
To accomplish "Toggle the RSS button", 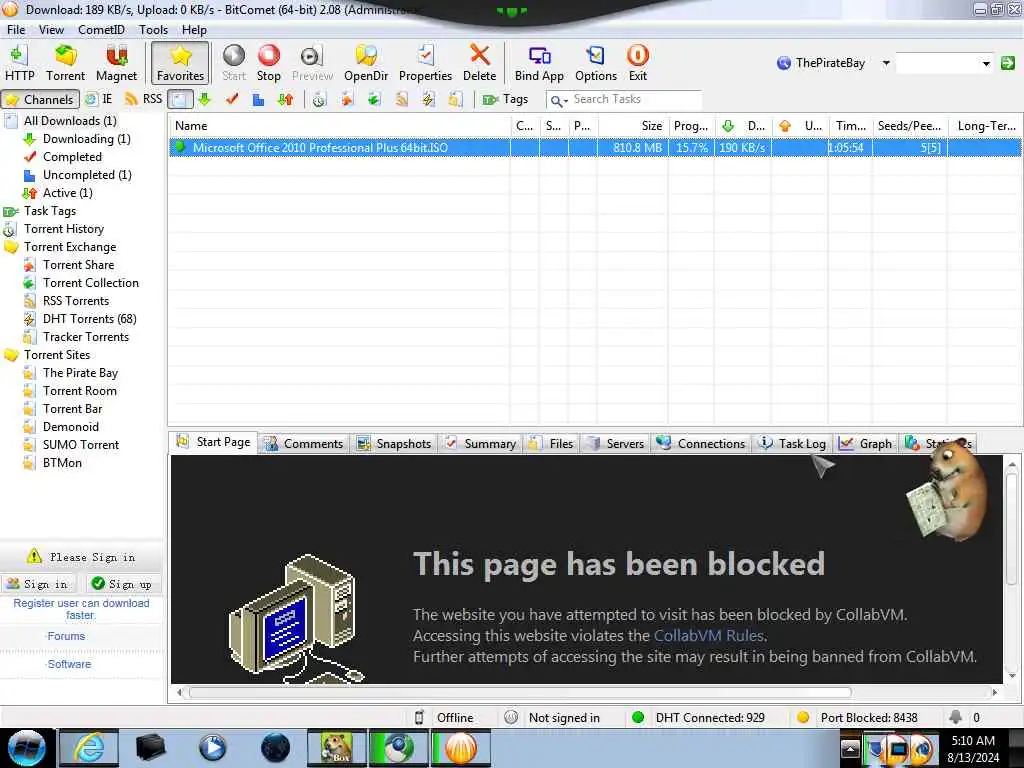I will click(x=143, y=99).
